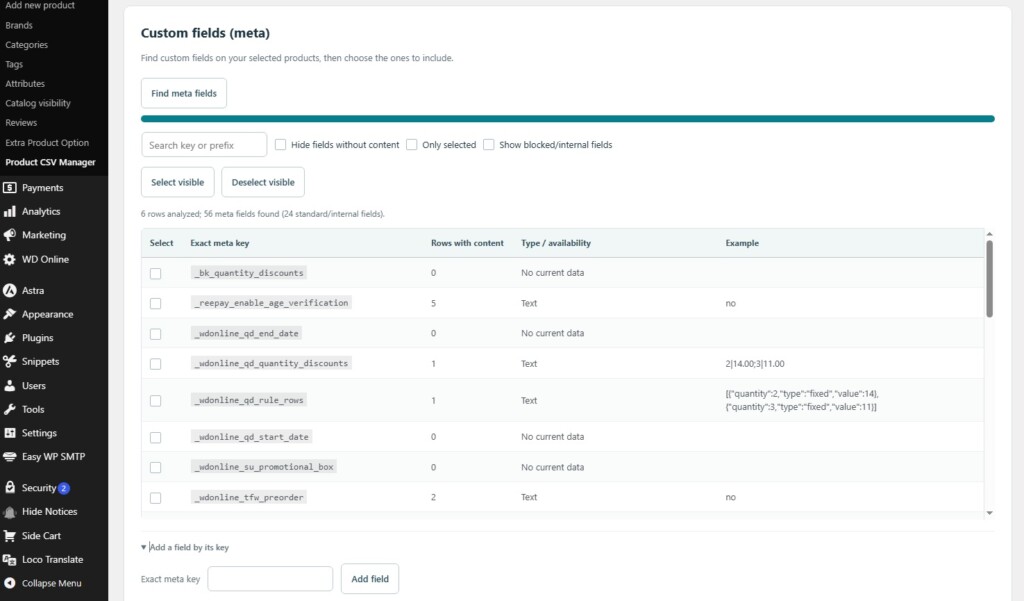Click the Exact meta key input box
The height and width of the screenshot is (601, 1024).
270,579
